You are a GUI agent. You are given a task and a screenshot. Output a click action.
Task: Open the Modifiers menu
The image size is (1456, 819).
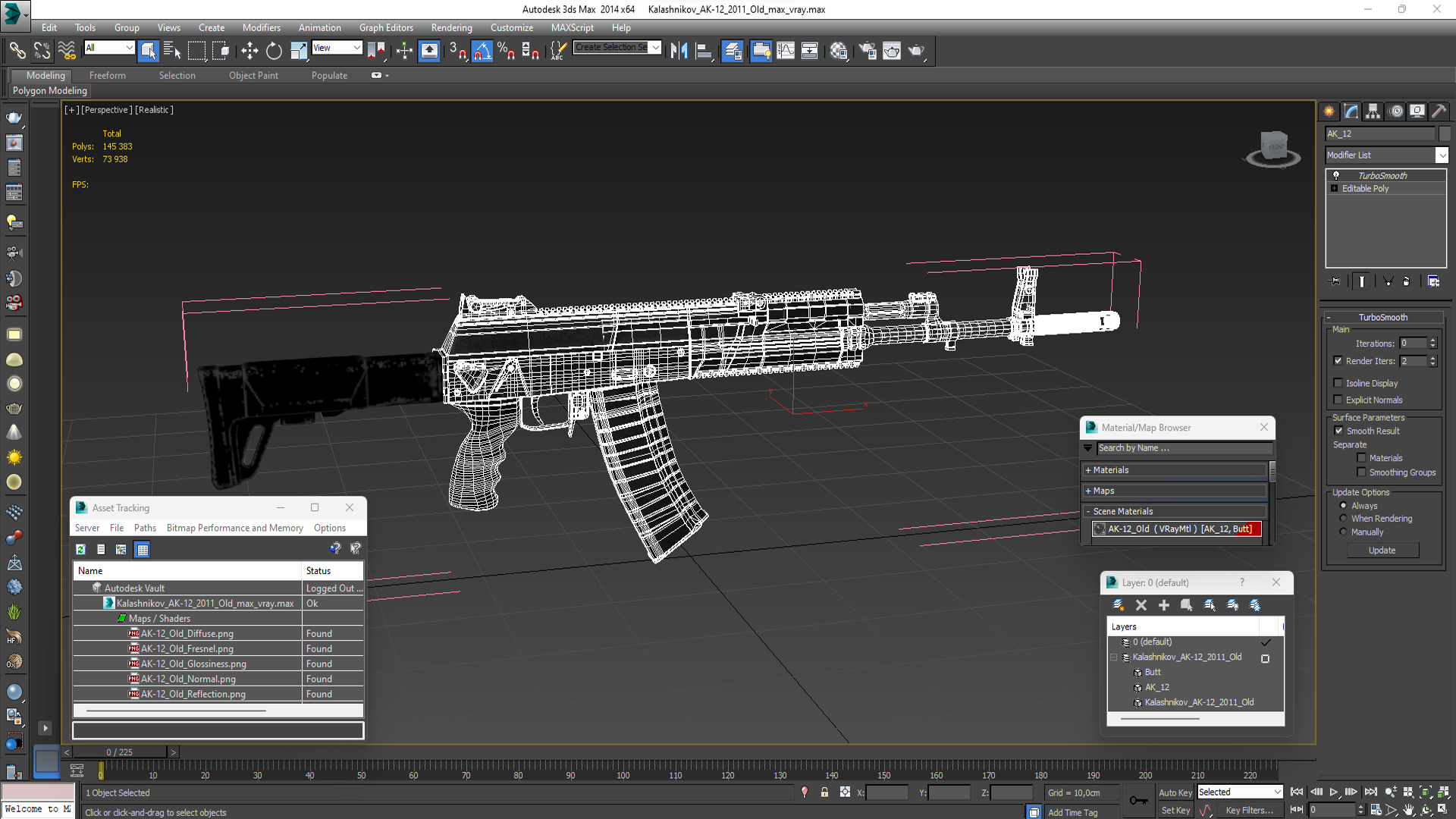(261, 28)
